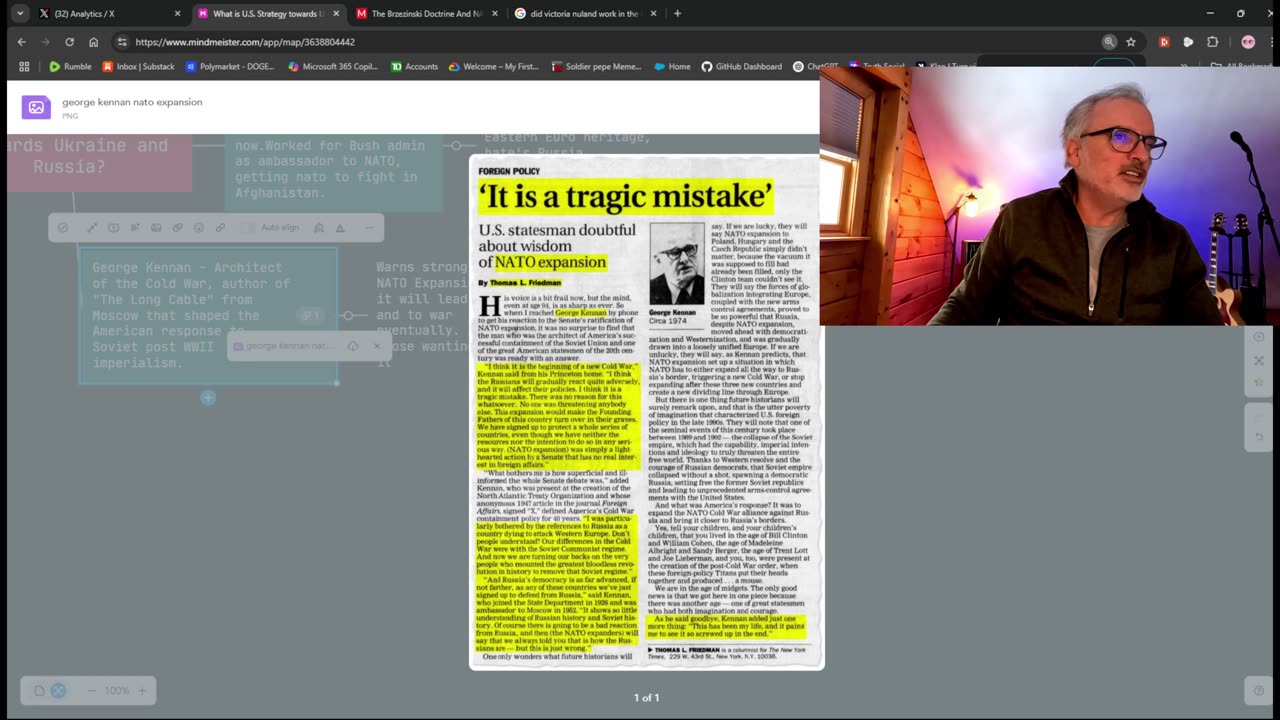Click Auto align in topic toolbar

click(x=273, y=228)
